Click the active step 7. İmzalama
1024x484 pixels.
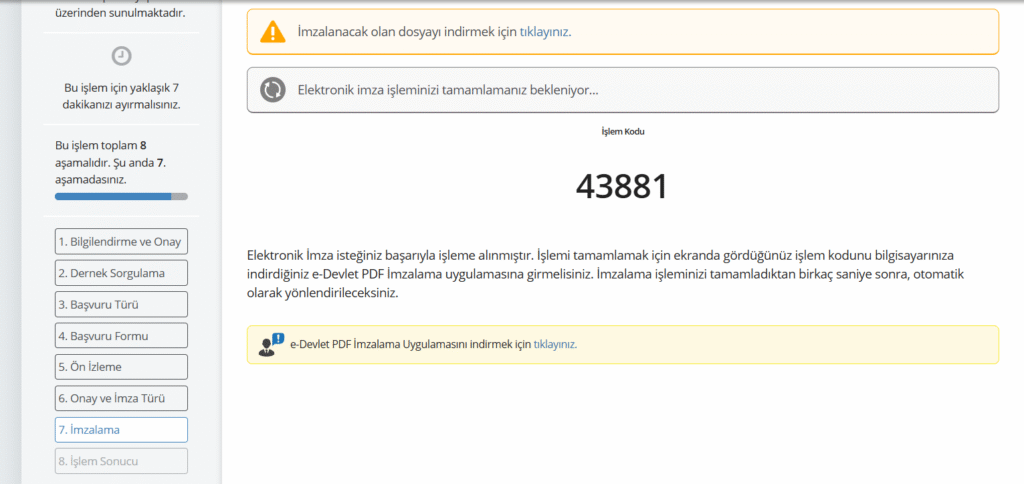tap(121, 430)
